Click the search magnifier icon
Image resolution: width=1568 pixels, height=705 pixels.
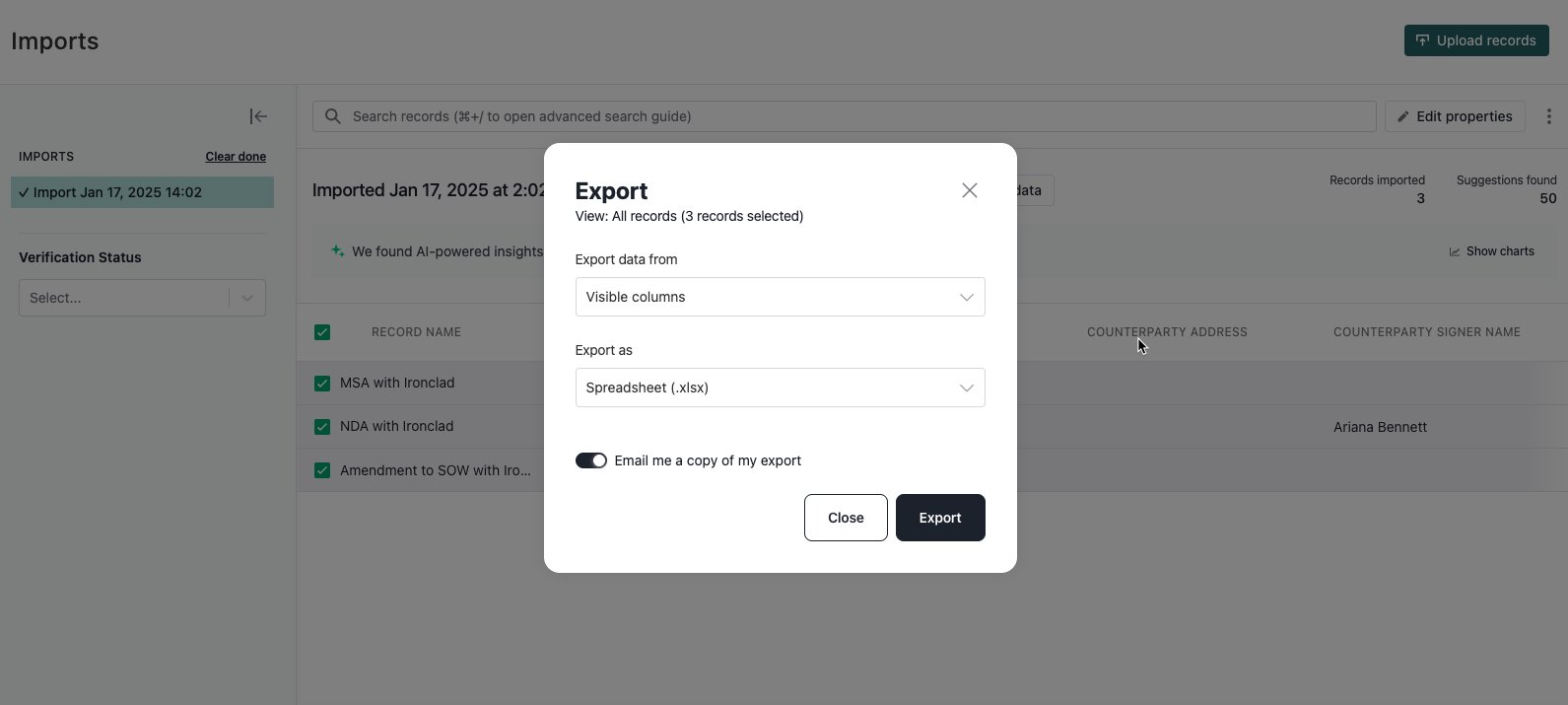[333, 116]
